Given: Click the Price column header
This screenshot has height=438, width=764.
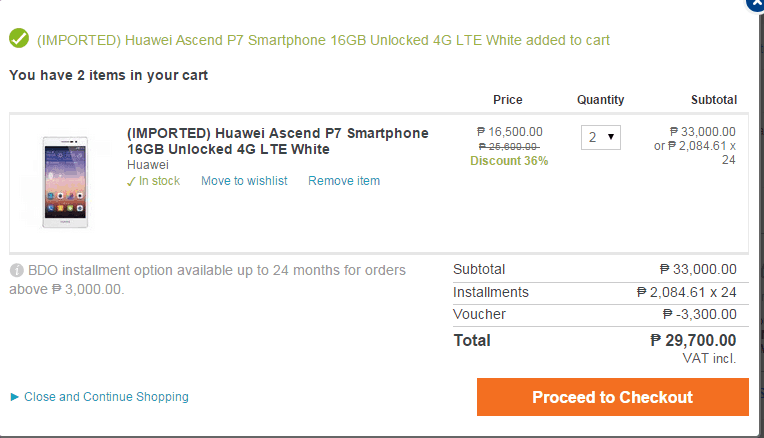Looking at the screenshot, I should point(508,100).
